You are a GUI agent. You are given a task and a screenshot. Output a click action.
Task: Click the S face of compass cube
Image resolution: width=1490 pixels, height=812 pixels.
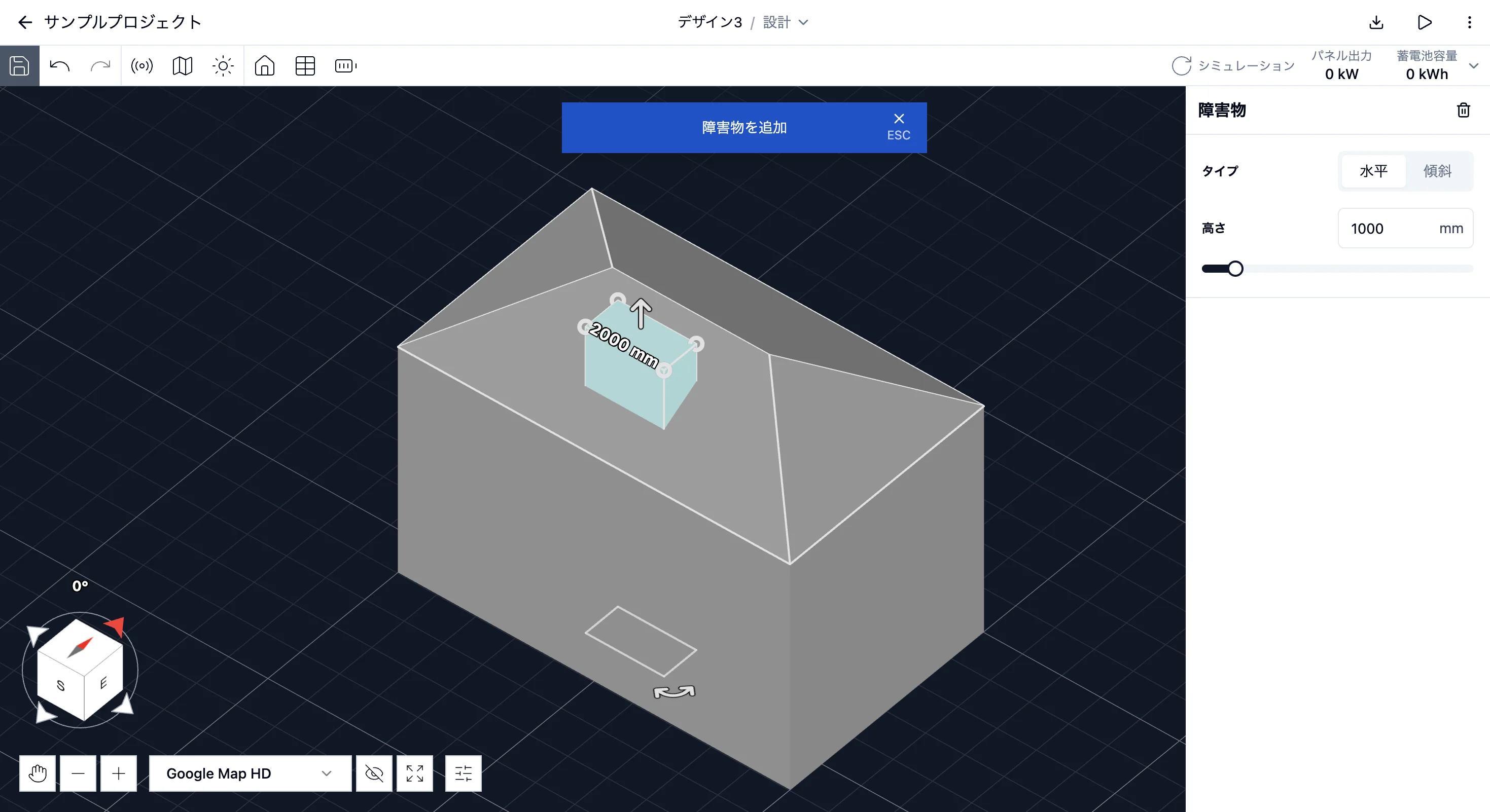[x=60, y=685]
